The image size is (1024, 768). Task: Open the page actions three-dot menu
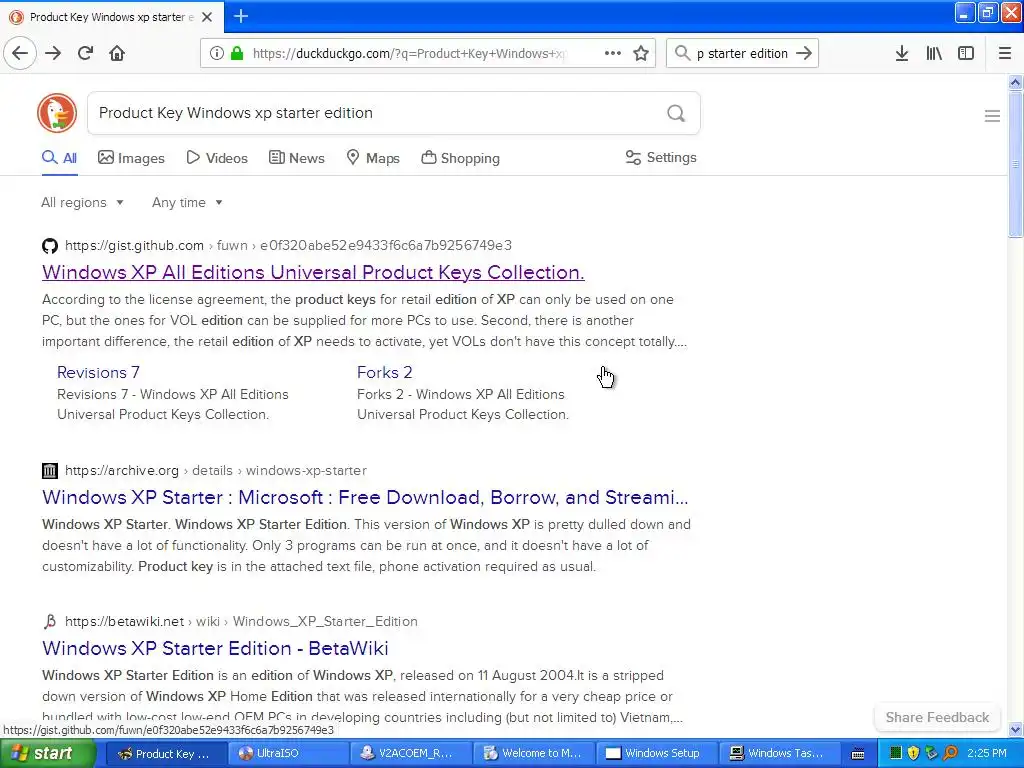[x=613, y=54]
